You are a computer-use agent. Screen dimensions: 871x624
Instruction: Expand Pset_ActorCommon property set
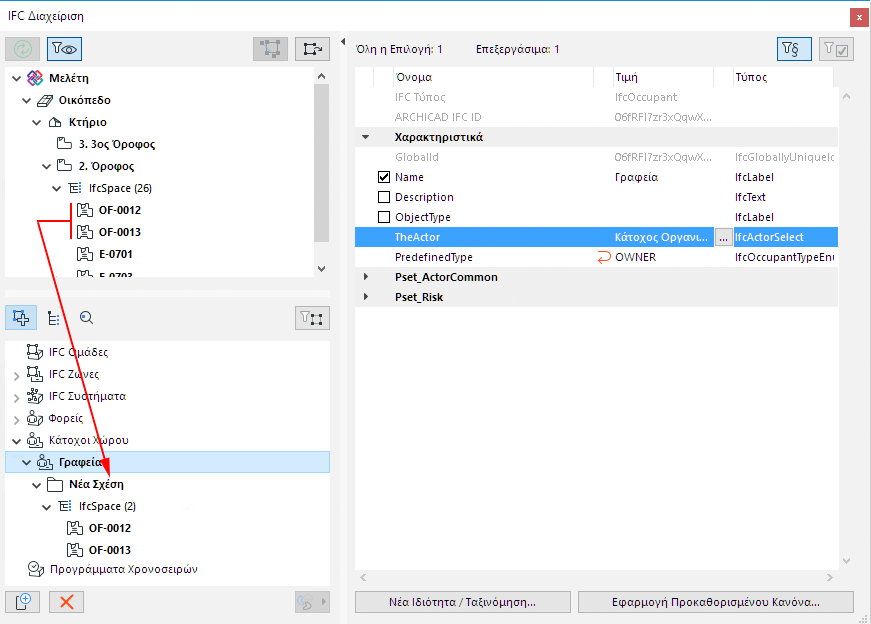(x=366, y=277)
